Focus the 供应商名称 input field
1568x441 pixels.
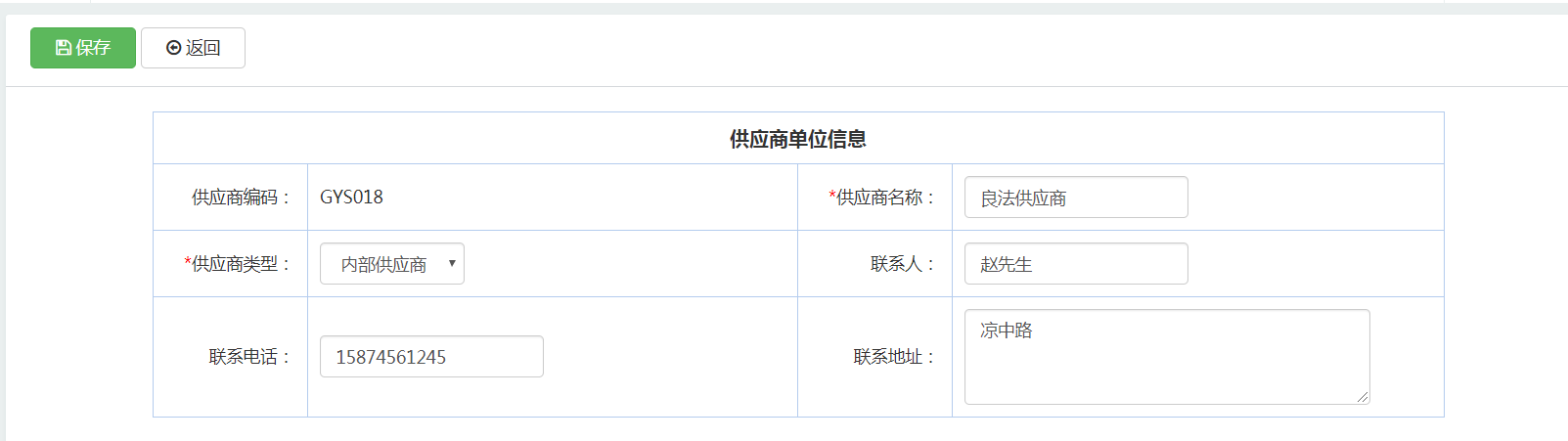(x=1075, y=198)
